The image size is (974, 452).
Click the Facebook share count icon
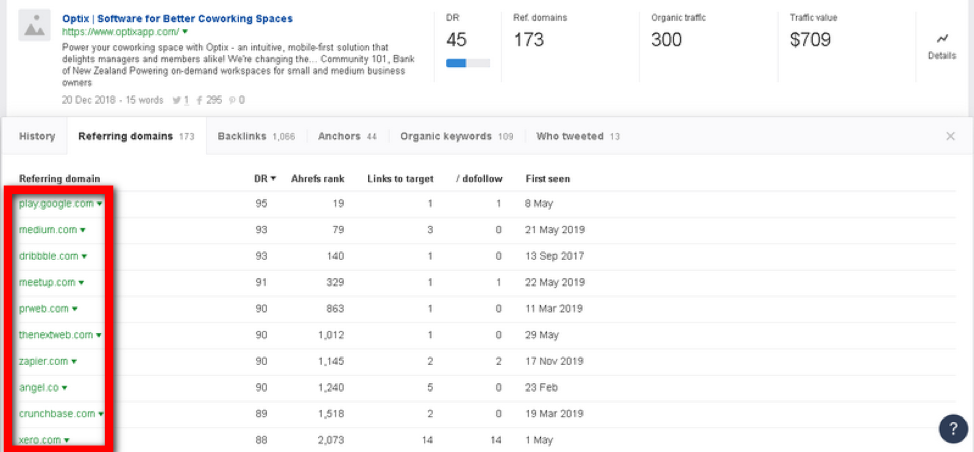tap(200, 100)
